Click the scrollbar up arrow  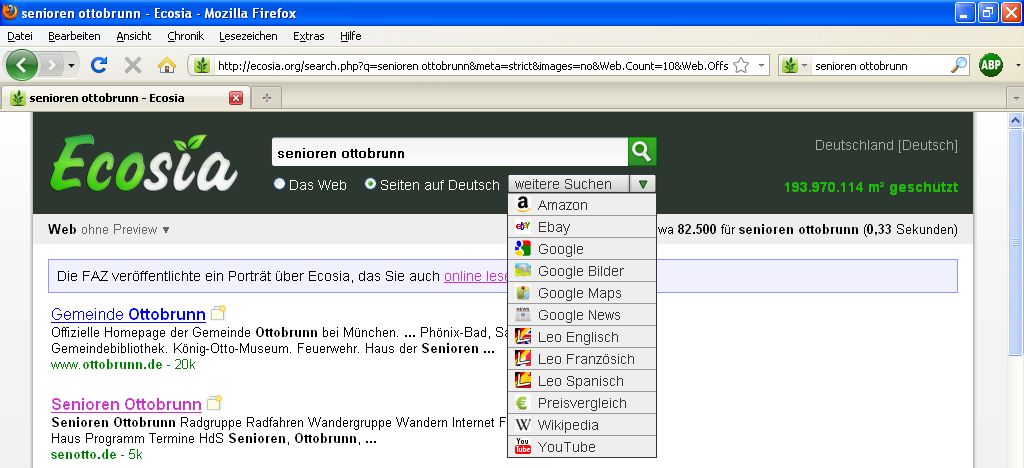tap(1016, 120)
